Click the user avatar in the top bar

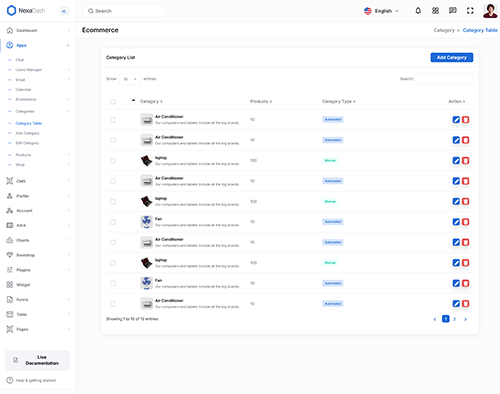click(x=490, y=11)
